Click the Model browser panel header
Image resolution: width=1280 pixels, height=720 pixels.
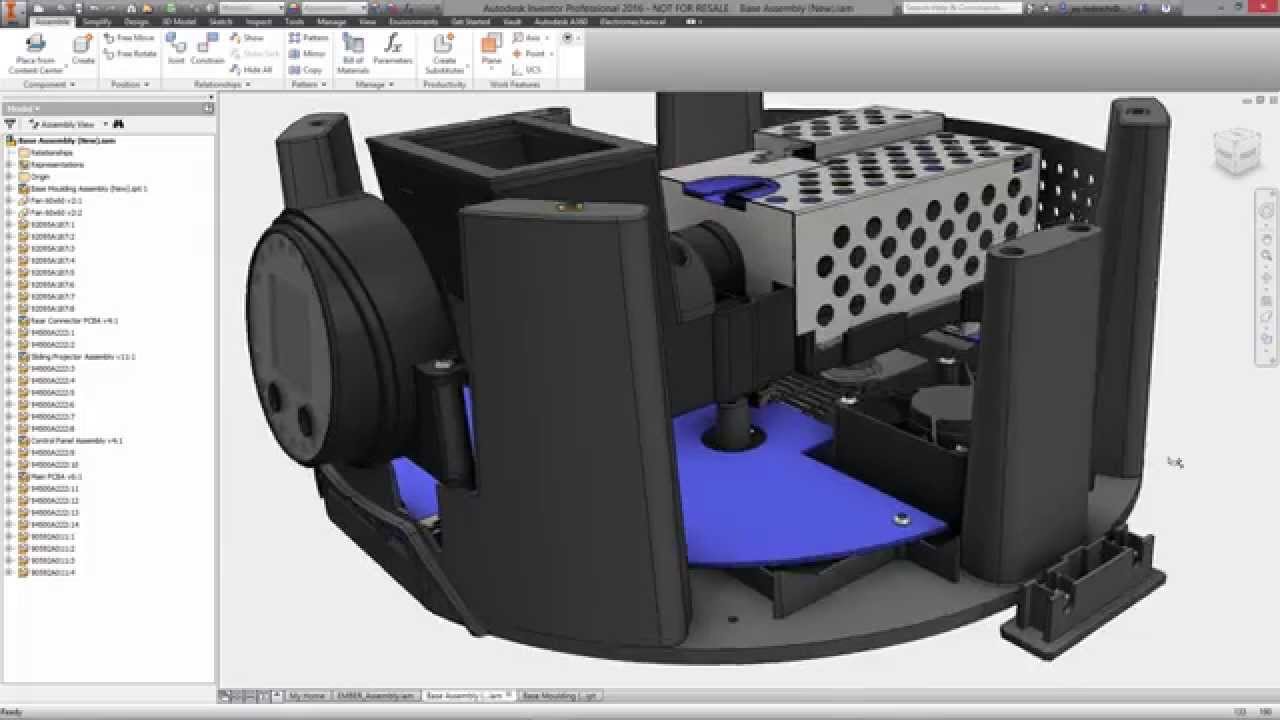pos(108,108)
